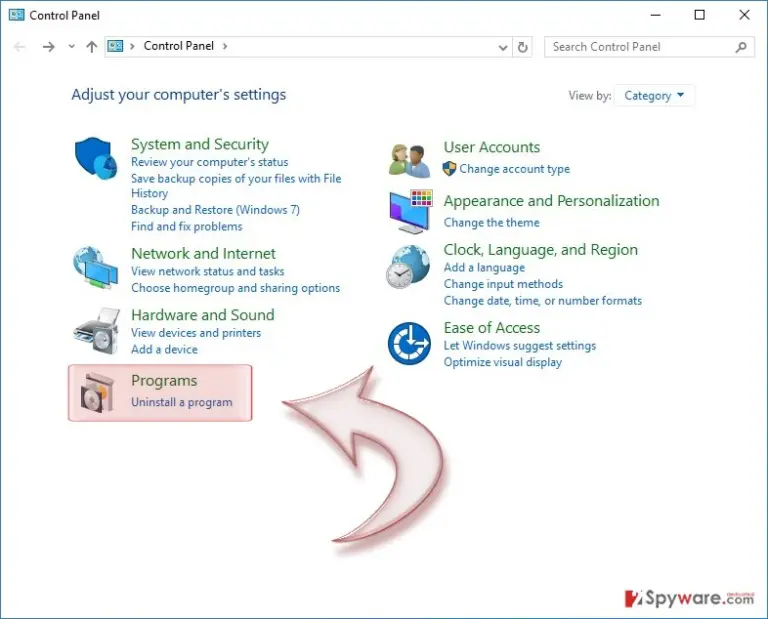Screen dimensions: 768x619
Task: Open the Ease of Access icon
Action: [409, 343]
